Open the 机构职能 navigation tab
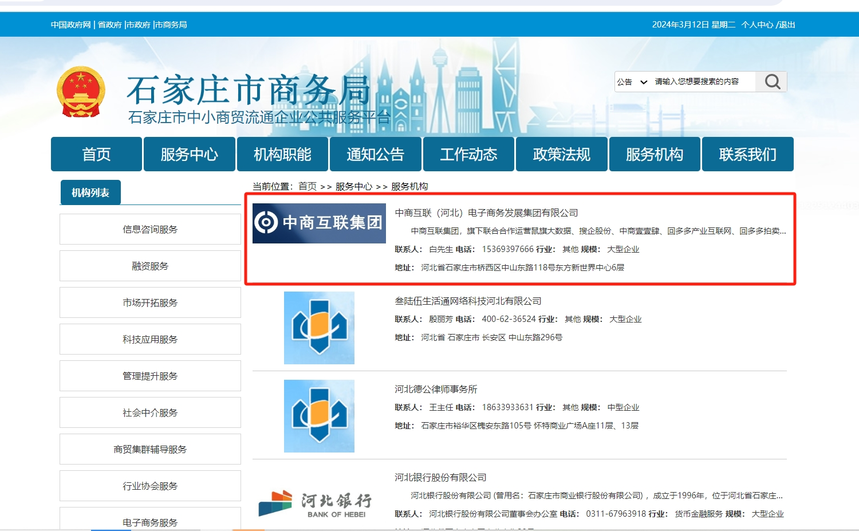Viewport: 859px width, 531px height. click(283, 154)
